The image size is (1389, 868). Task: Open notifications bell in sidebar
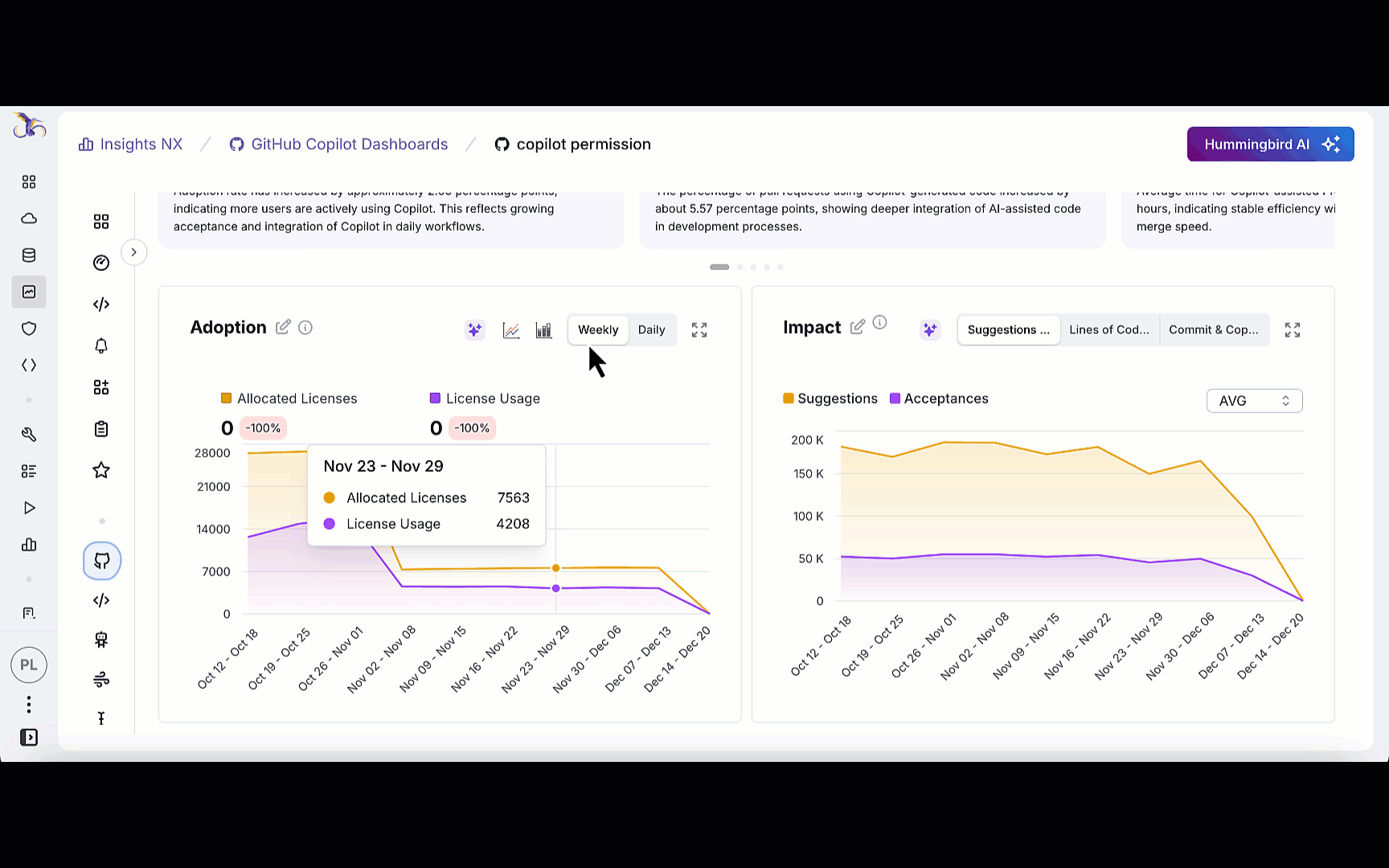coord(101,346)
